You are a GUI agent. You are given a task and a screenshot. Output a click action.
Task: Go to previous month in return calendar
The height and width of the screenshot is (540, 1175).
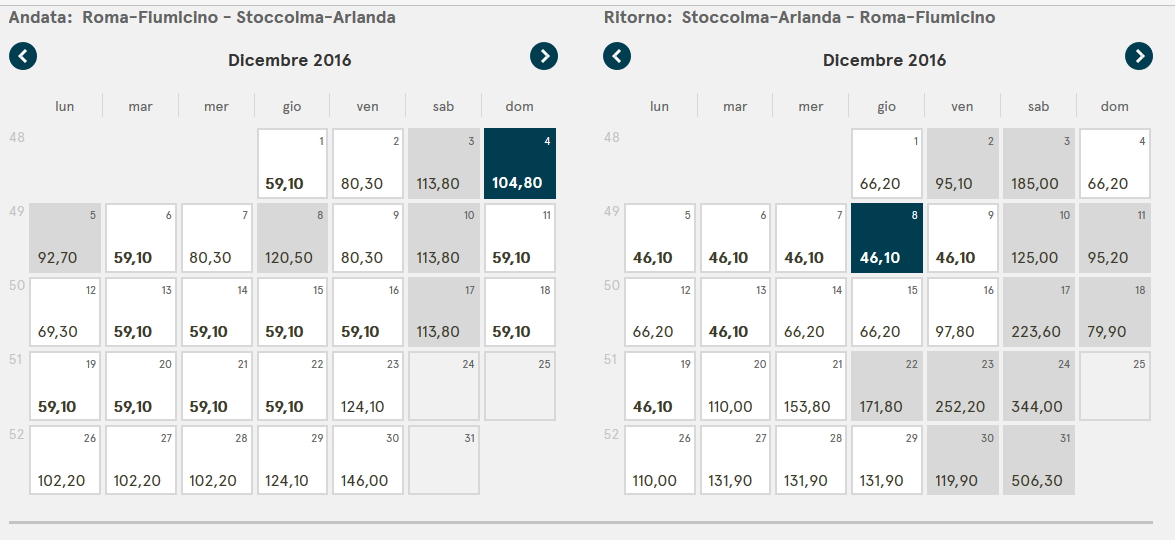[x=618, y=57]
